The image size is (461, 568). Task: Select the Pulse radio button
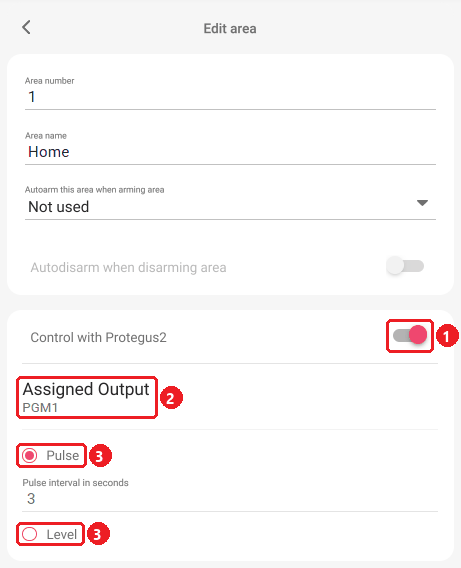[30, 455]
